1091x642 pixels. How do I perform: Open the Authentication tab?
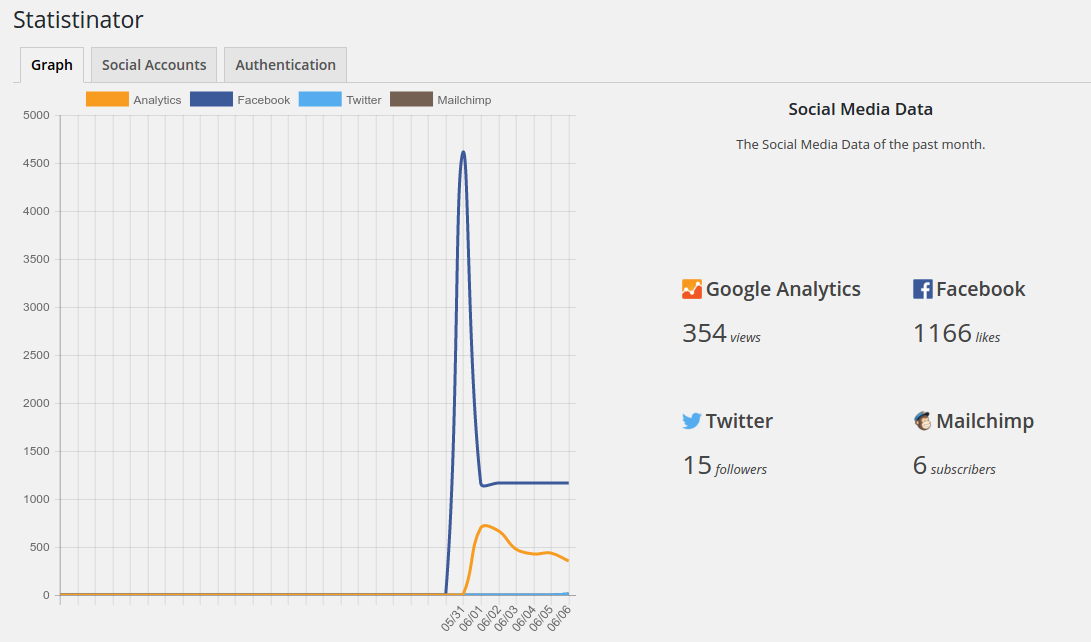[285, 65]
